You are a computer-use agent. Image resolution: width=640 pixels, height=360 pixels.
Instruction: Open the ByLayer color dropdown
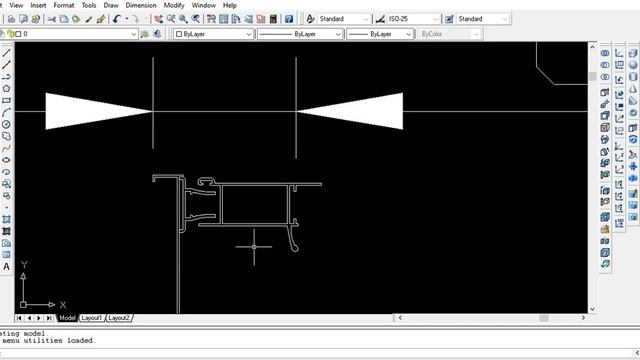(249, 34)
